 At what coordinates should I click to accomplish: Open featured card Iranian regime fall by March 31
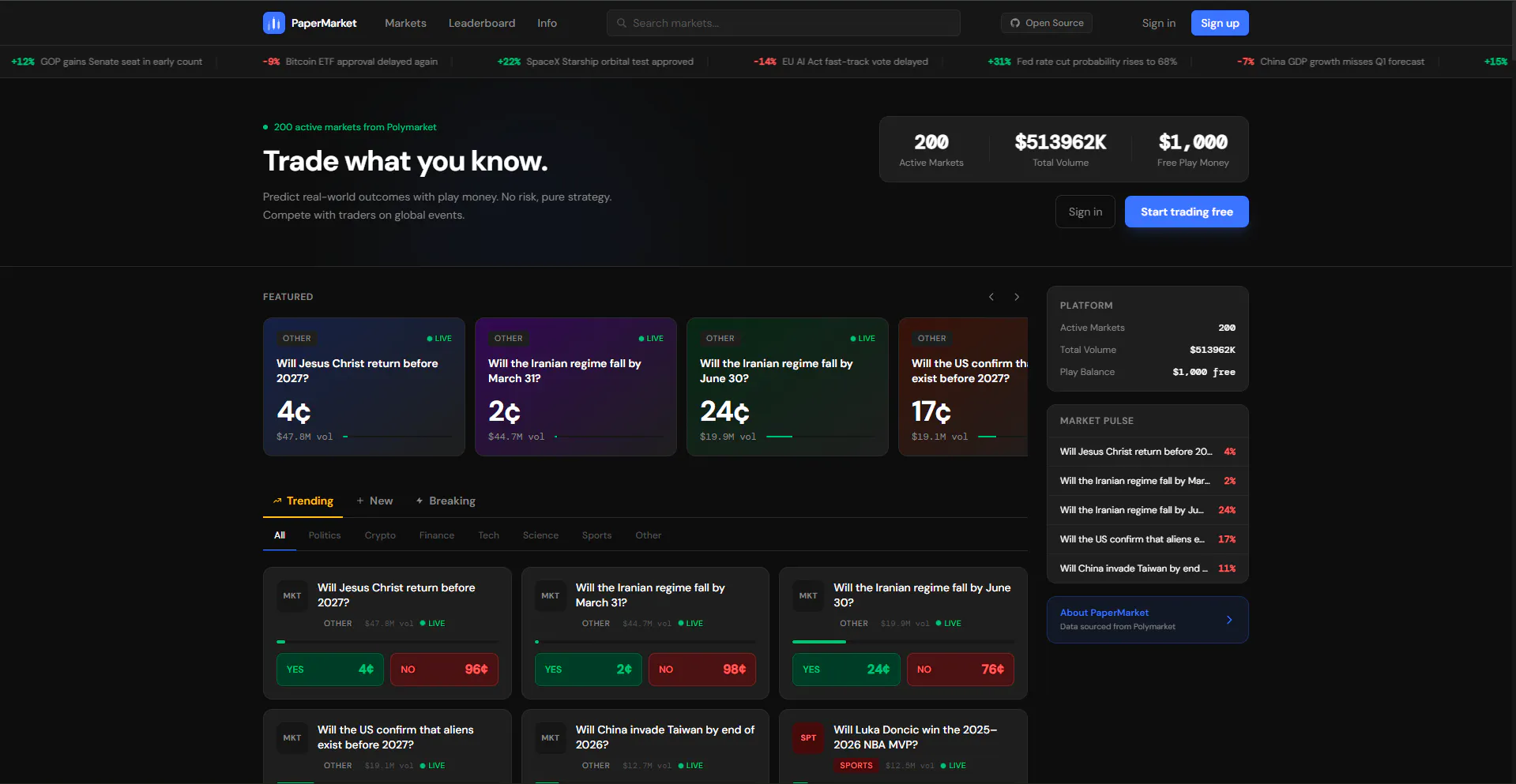point(576,387)
